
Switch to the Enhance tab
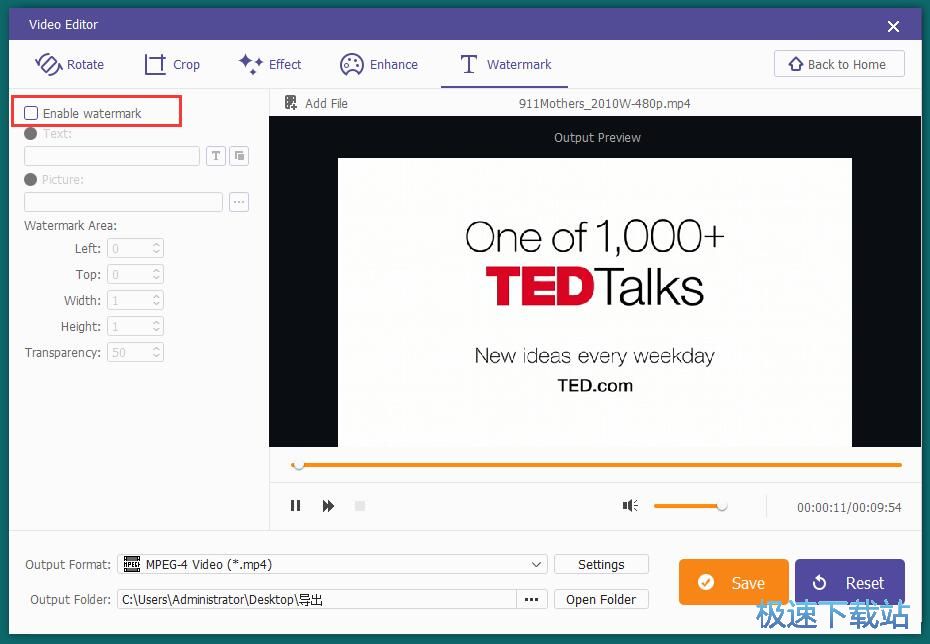[x=379, y=64]
